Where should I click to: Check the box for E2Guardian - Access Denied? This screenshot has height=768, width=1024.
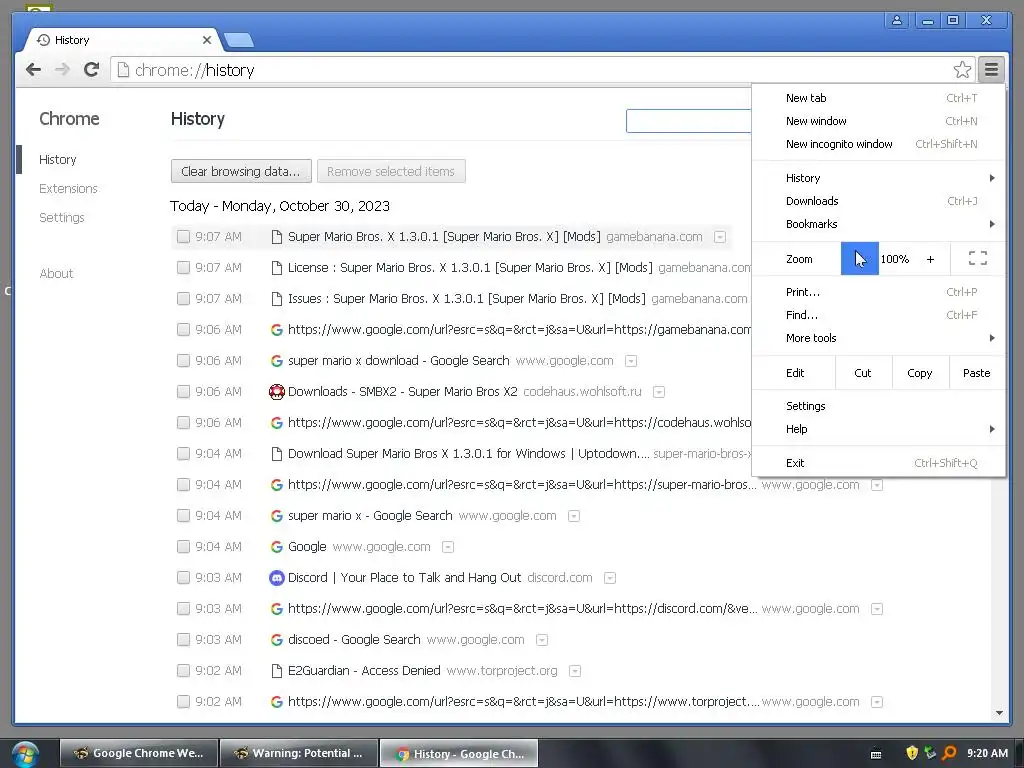pos(184,671)
